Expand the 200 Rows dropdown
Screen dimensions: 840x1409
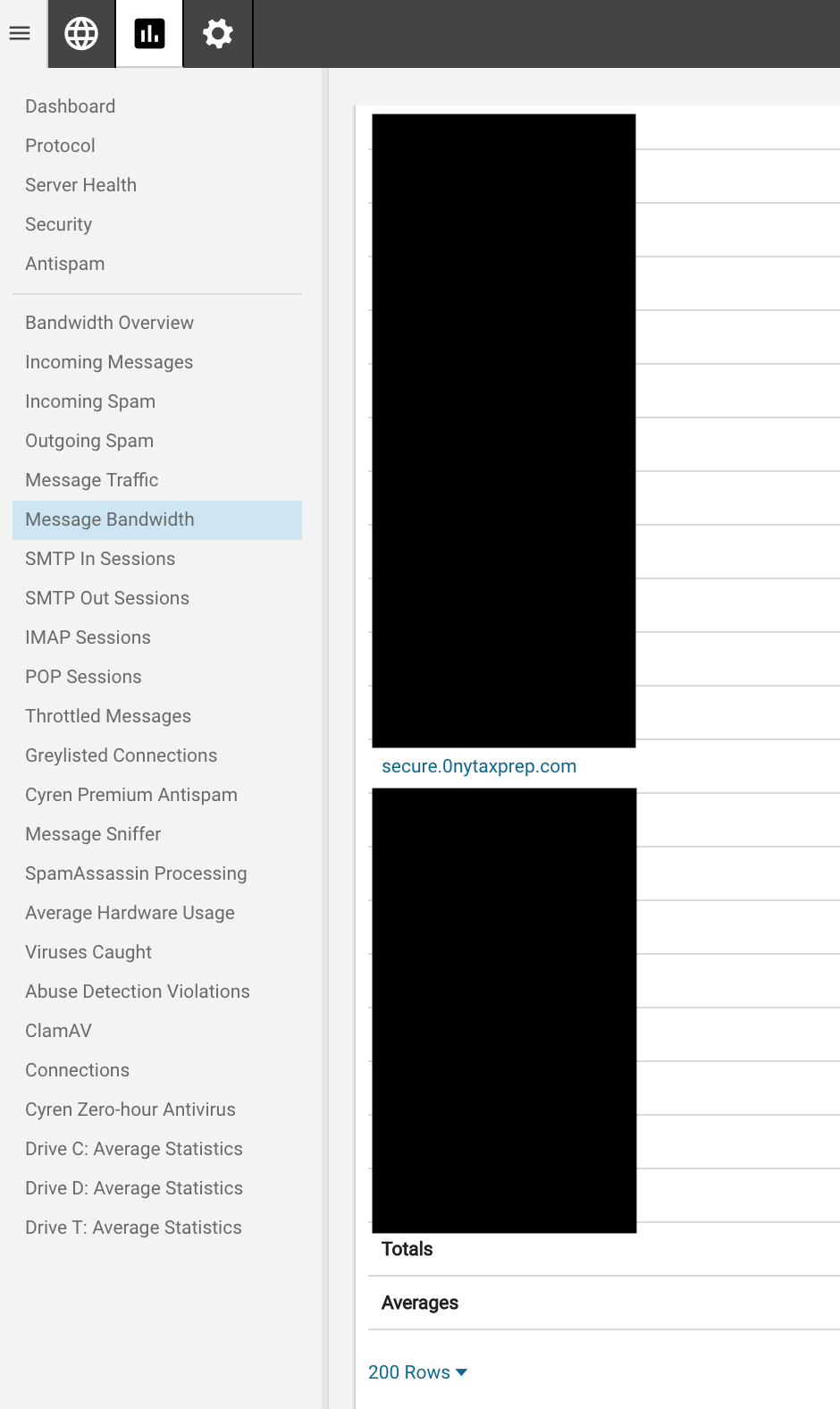point(417,1372)
